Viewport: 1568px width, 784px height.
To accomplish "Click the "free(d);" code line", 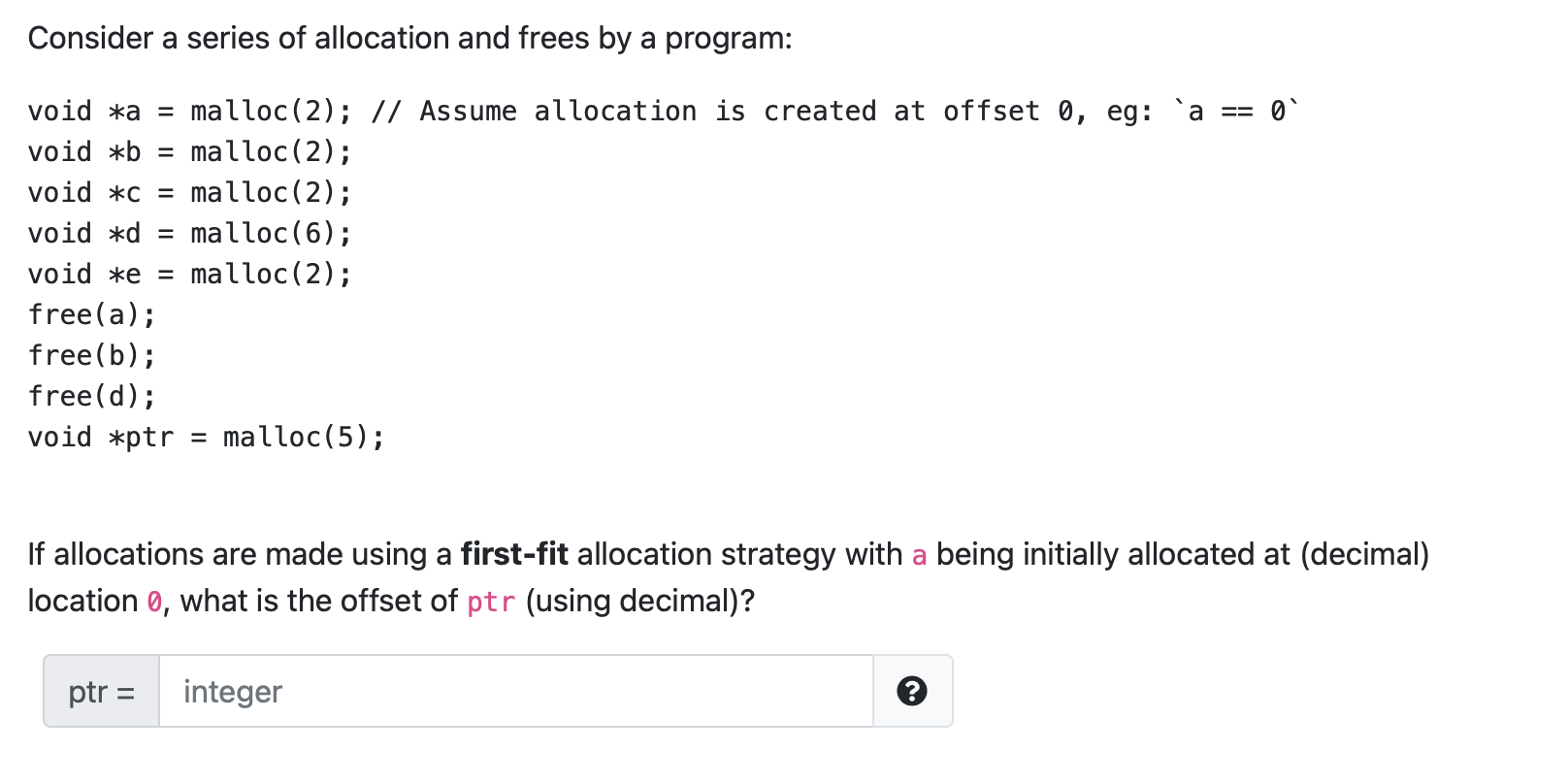I will [91, 397].
